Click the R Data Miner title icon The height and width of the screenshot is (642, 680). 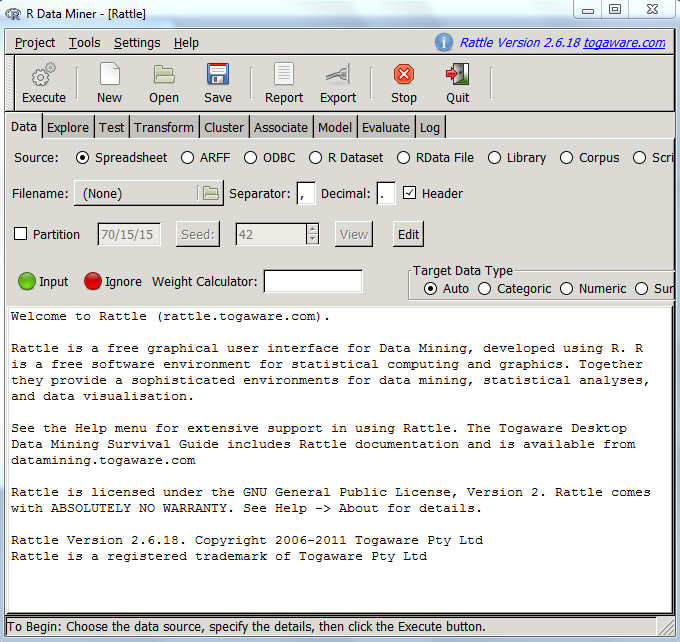pos(13,14)
